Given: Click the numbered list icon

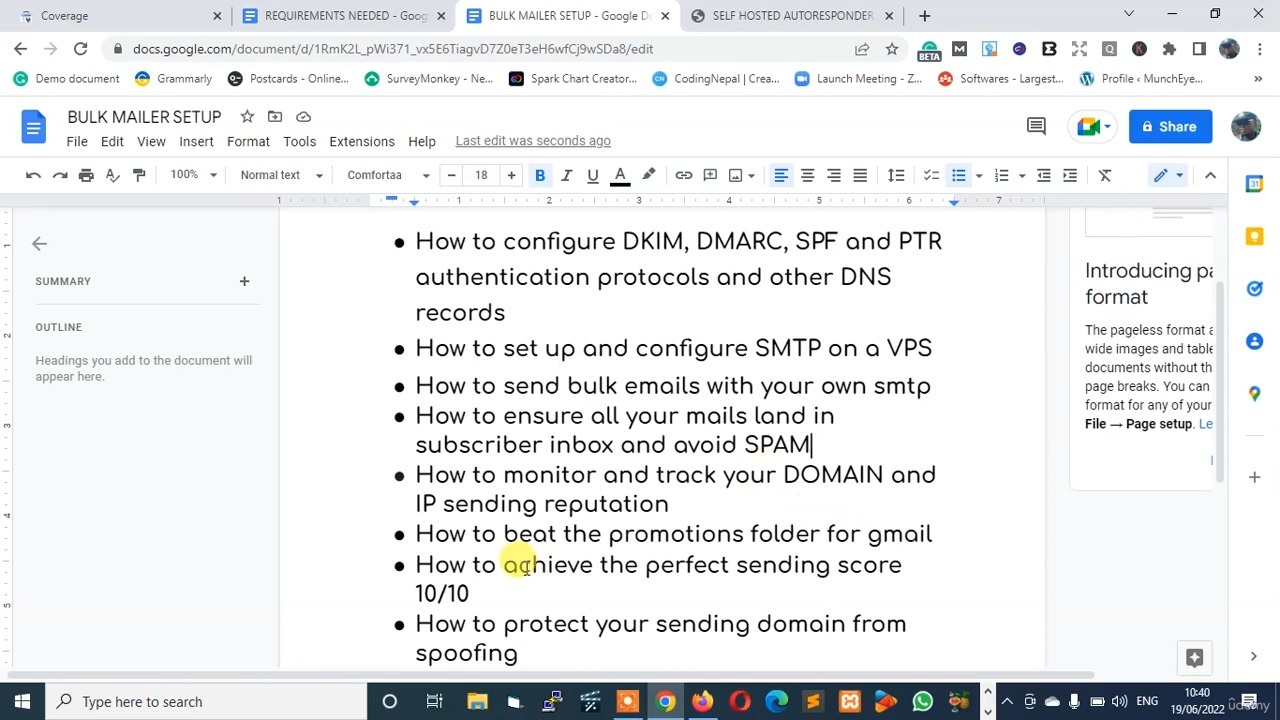Looking at the screenshot, I should click(1002, 175).
